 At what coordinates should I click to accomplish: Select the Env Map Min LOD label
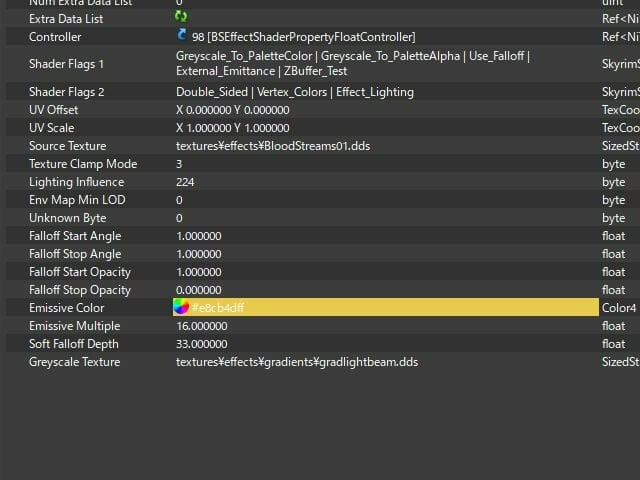[x=77, y=200]
